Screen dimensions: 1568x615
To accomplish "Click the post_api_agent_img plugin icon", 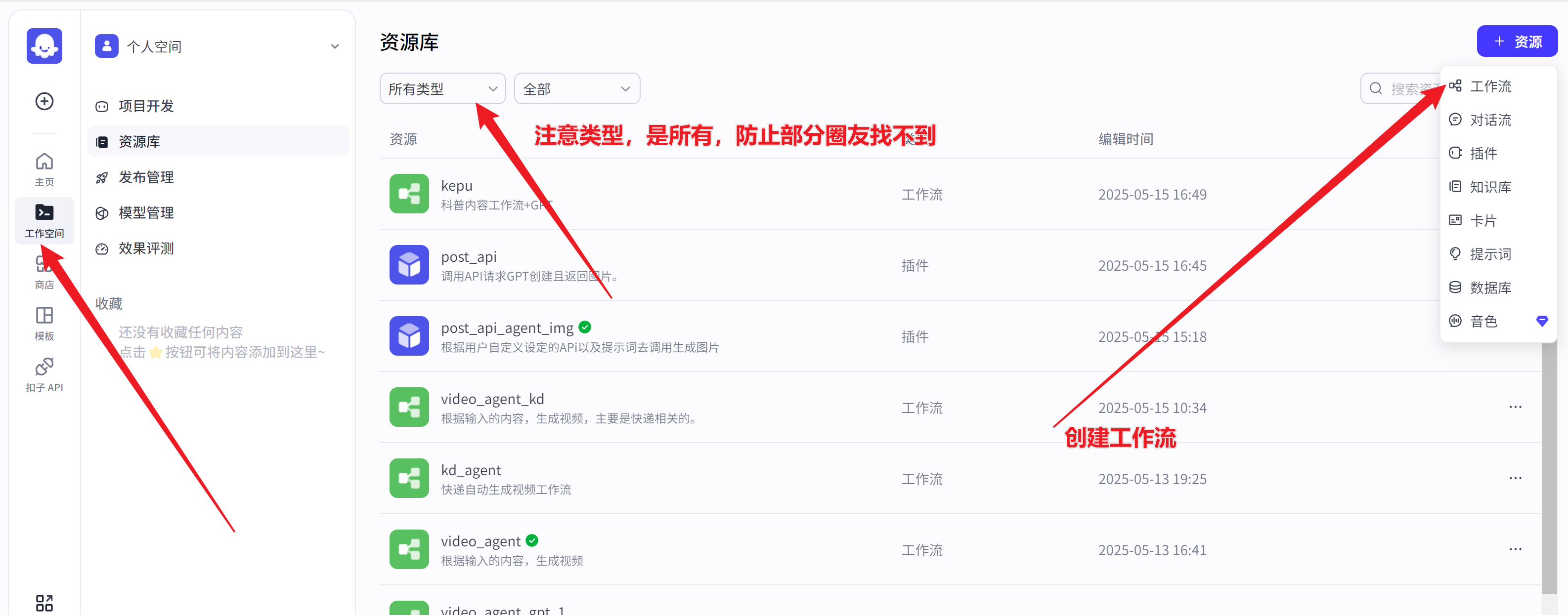I will [409, 336].
